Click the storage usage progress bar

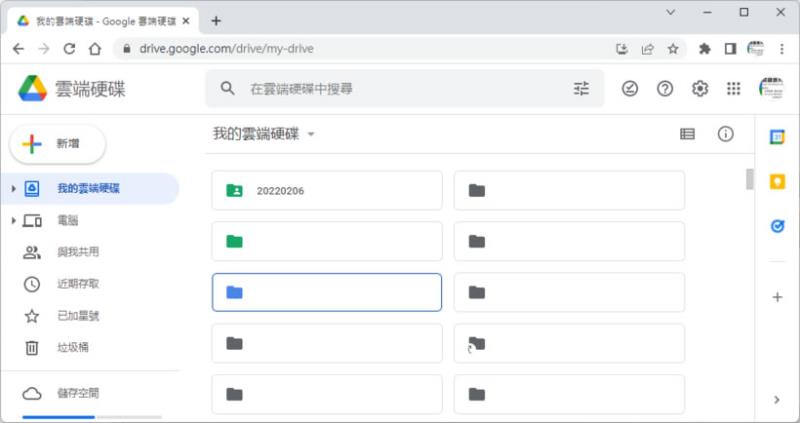click(x=92, y=417)
